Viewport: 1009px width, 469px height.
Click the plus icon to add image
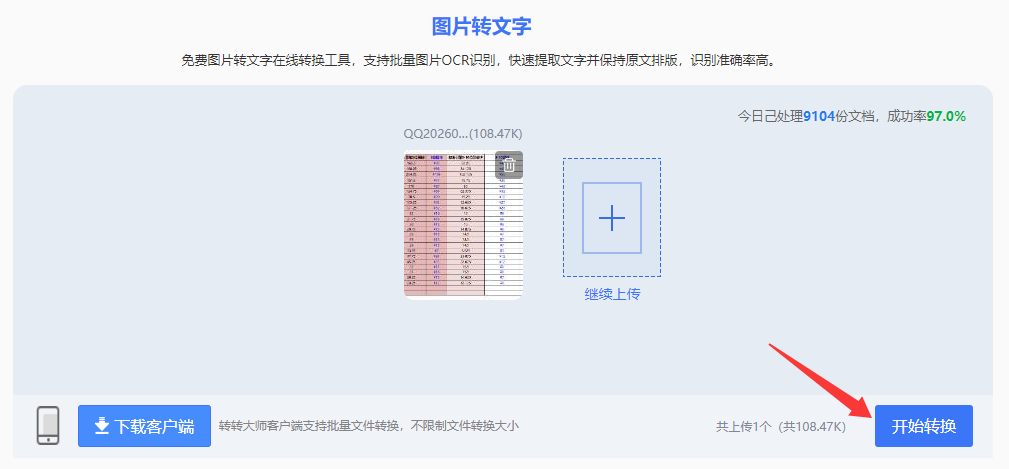tap(611, 218)
